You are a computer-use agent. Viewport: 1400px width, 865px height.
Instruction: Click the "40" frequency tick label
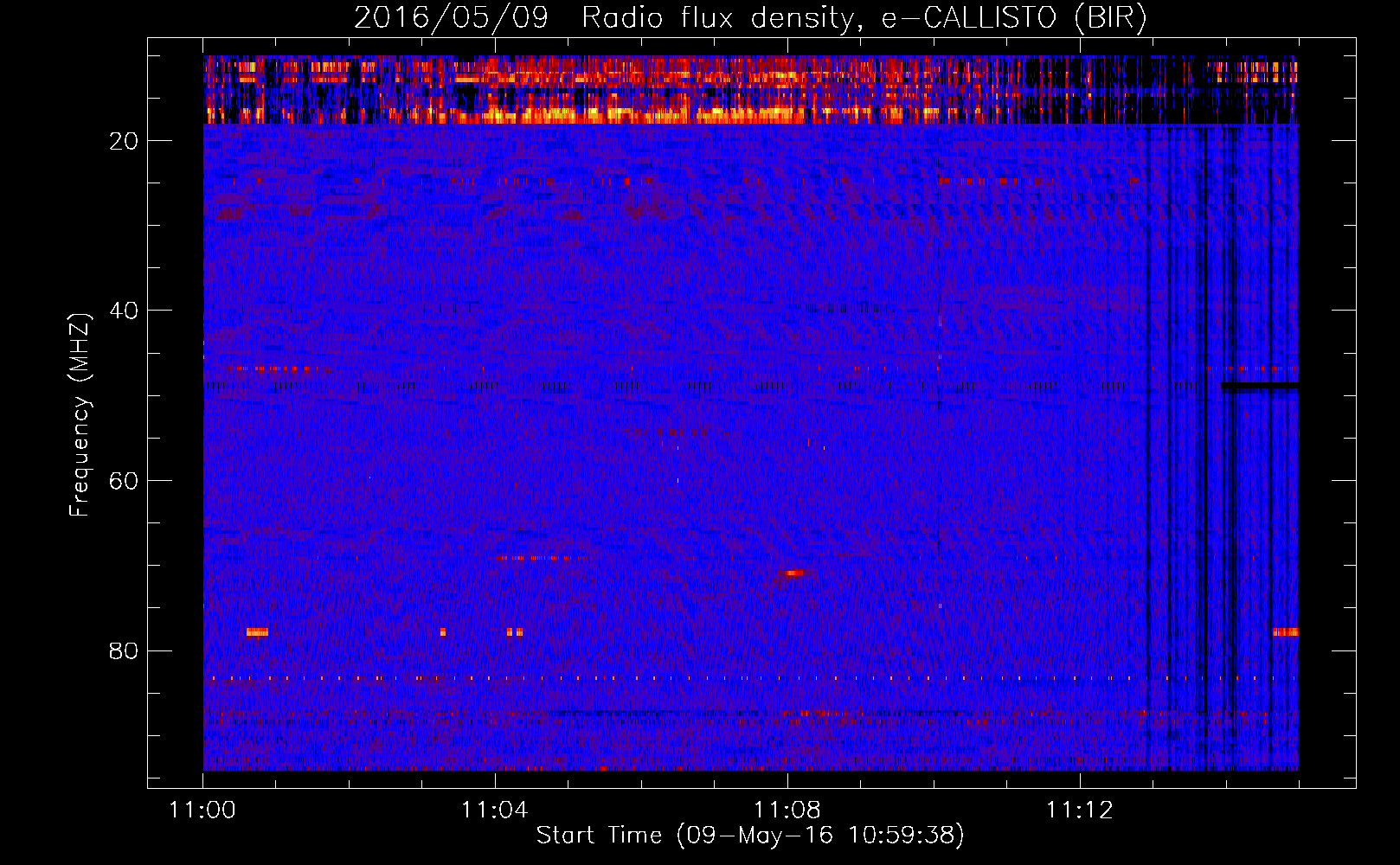click(124, 311)
